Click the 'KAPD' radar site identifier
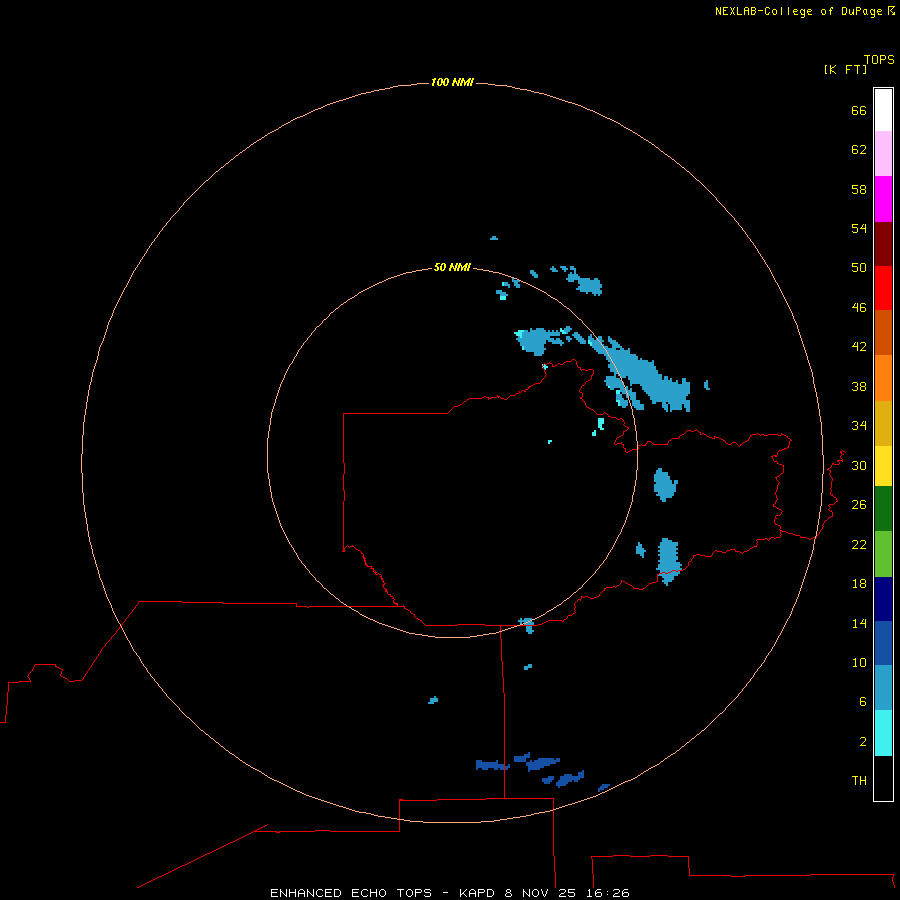This screenshot has height=900, width=900. point(478,893)
